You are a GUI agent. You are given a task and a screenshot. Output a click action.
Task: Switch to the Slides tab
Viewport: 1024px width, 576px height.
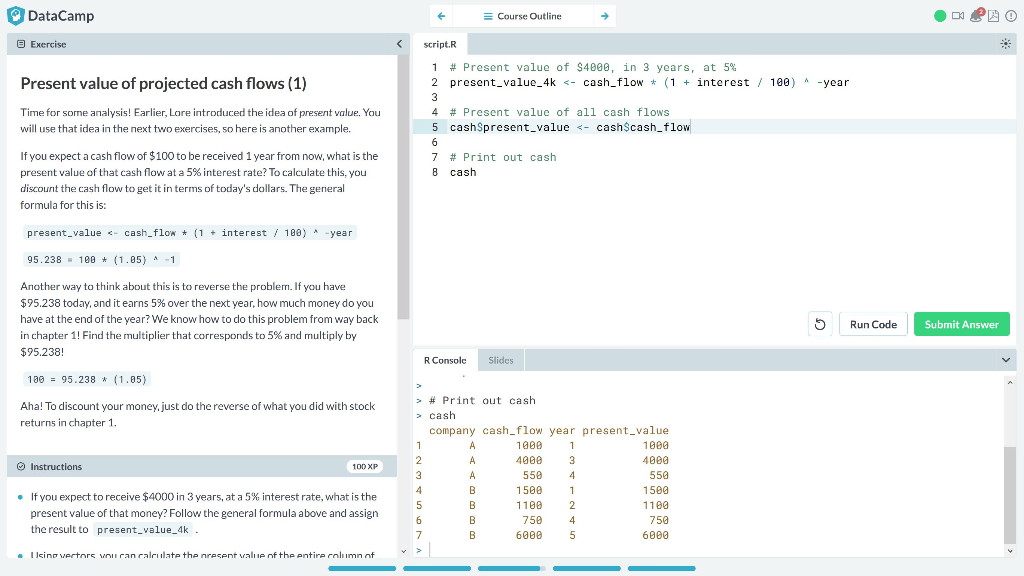[x=500, y=359]
